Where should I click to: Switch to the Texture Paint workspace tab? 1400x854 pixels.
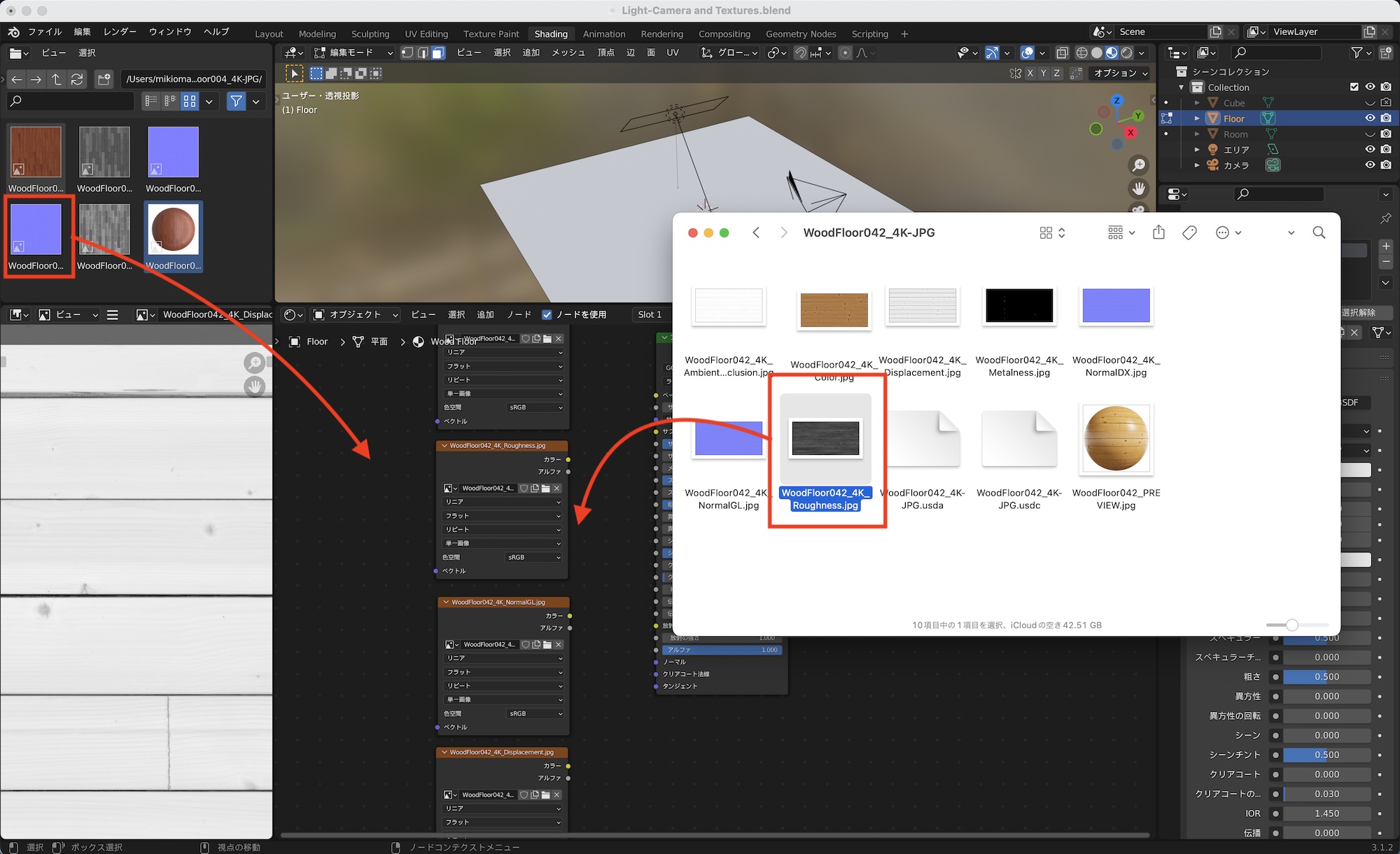(x=491, y=34)
